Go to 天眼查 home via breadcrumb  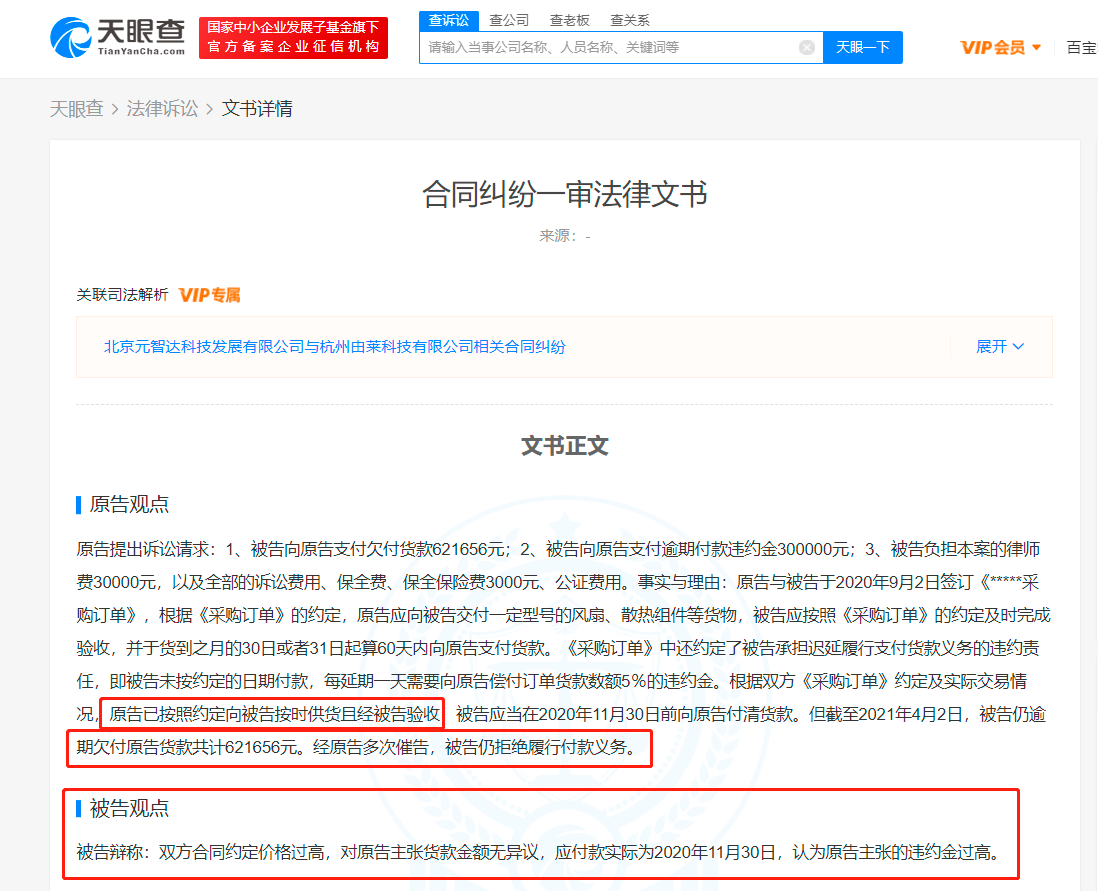(x=76, y=109)
